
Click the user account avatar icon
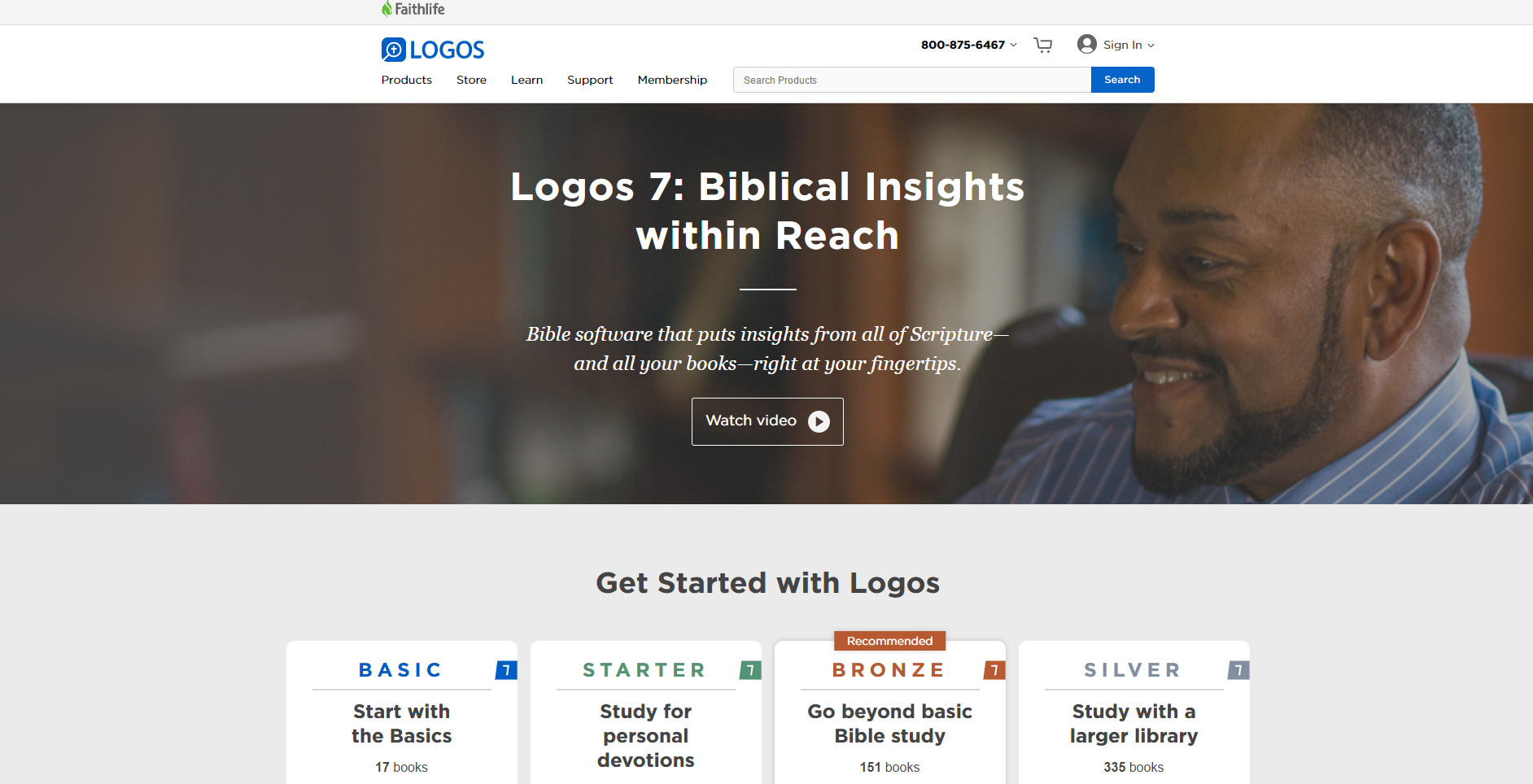click(1086, 44)
